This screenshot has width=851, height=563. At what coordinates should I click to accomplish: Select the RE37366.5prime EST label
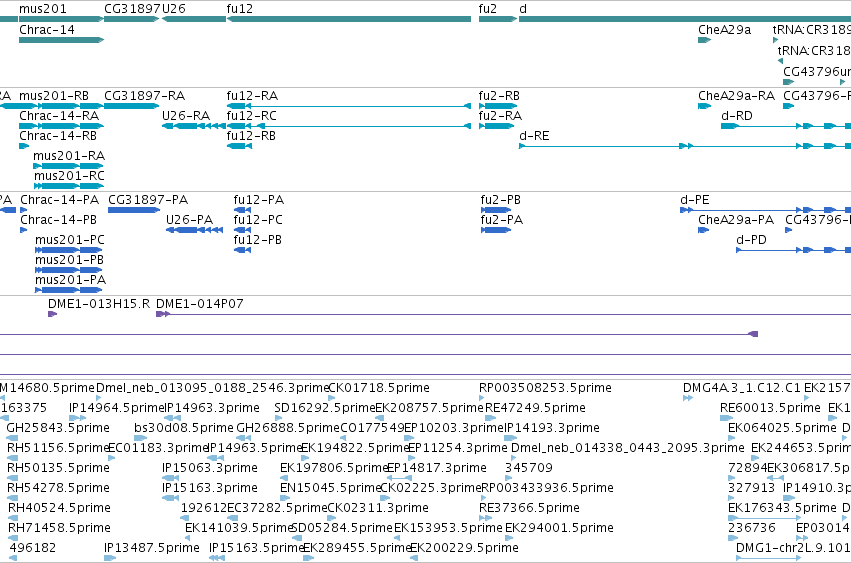pos(529,509)
